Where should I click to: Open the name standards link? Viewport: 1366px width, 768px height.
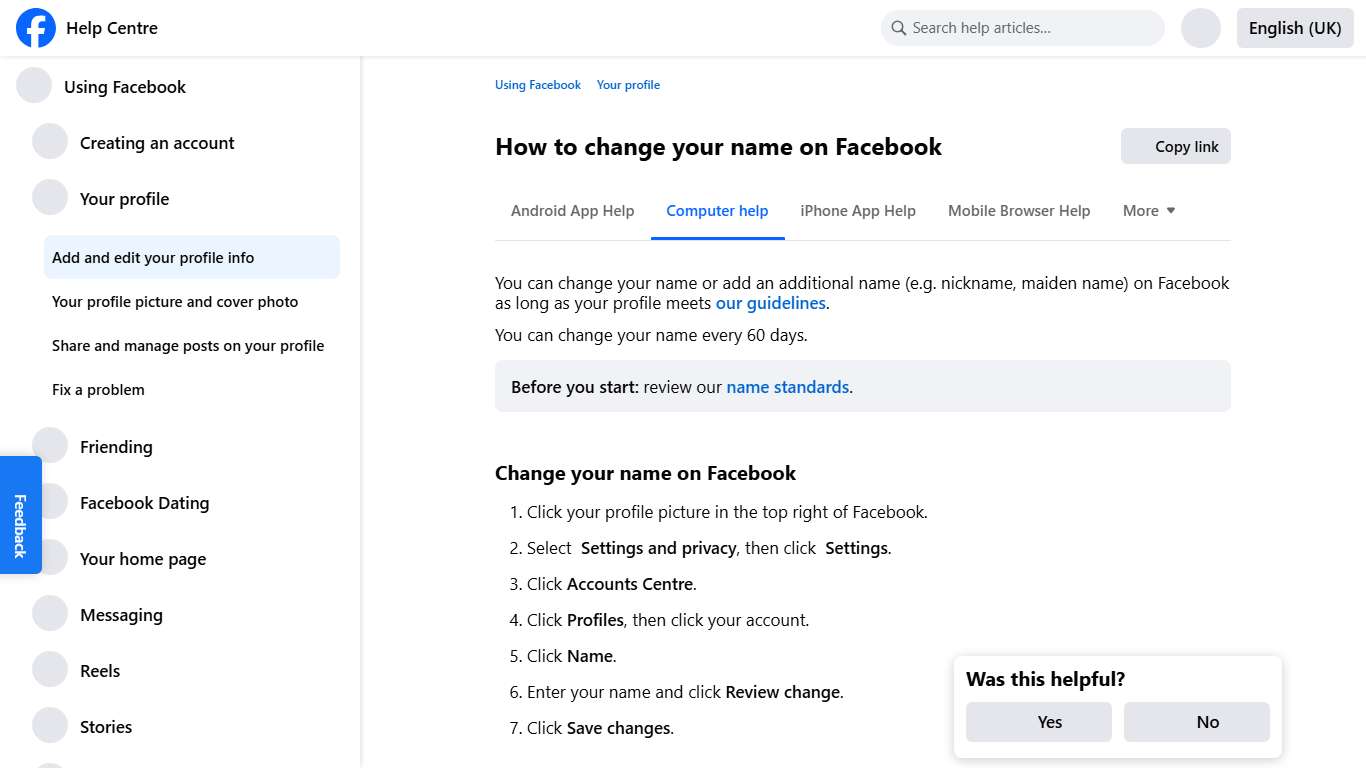click(787, 386)
